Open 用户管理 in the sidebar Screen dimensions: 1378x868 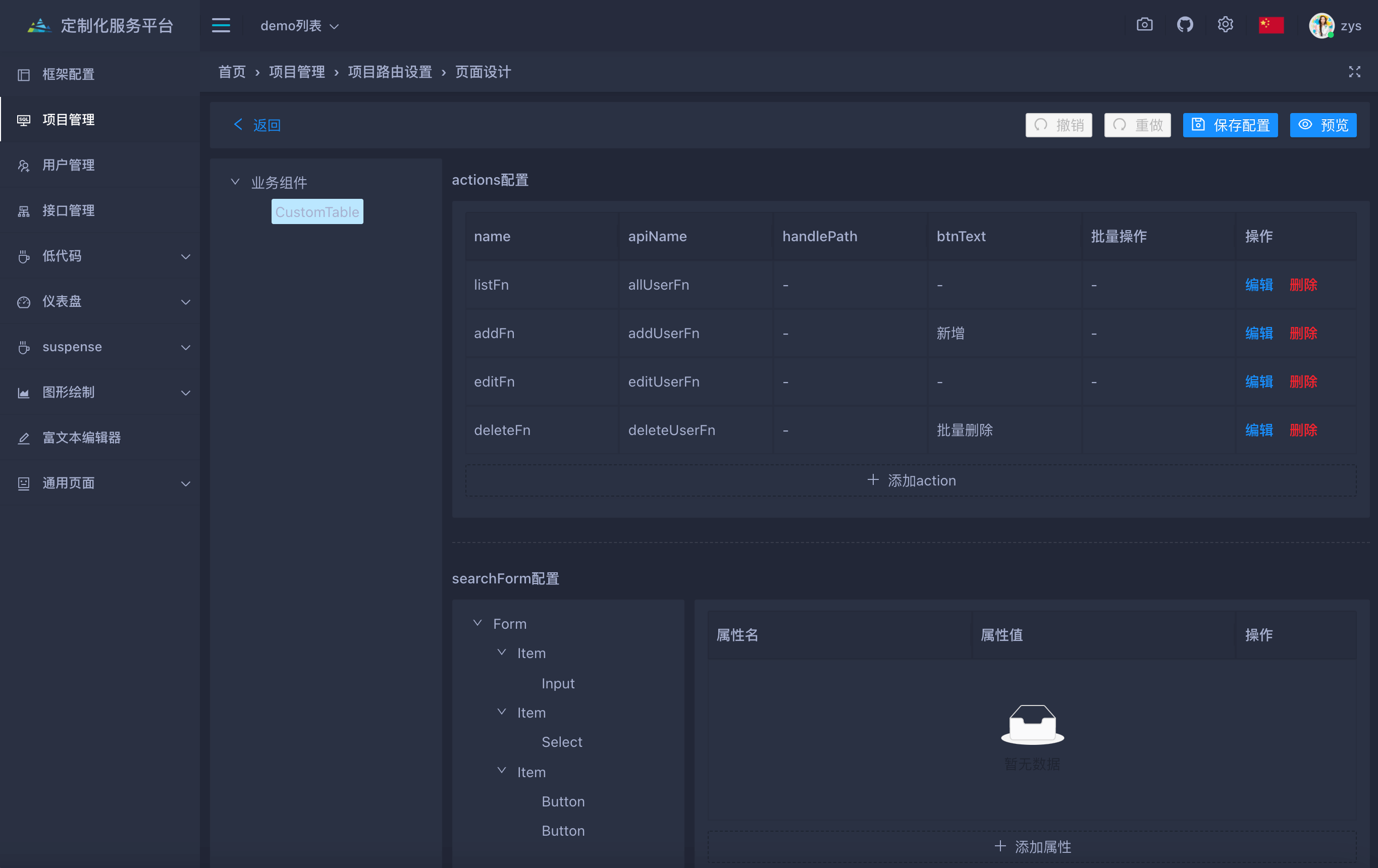(69, 165)
